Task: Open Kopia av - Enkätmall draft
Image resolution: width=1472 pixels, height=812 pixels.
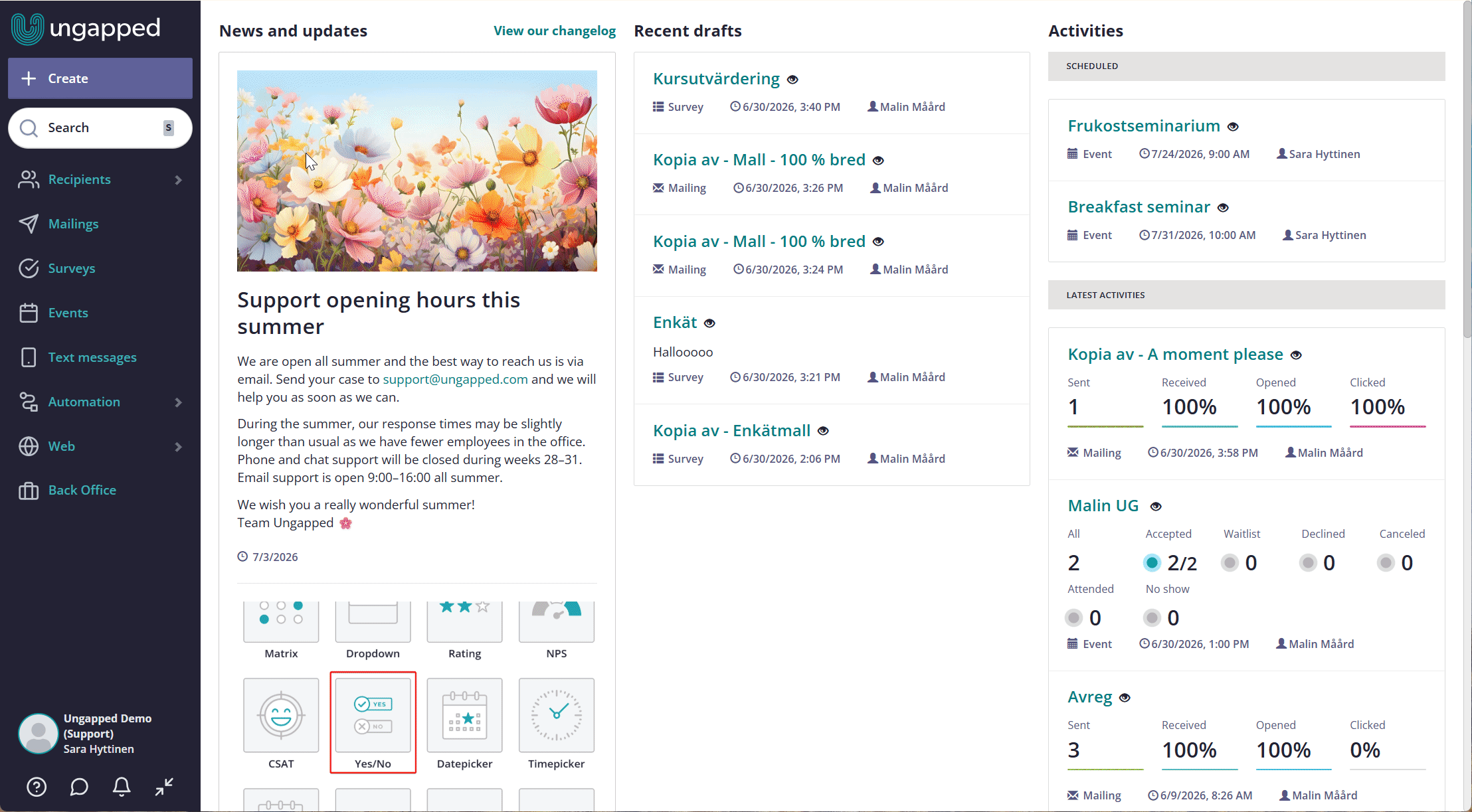Action: 731,430
